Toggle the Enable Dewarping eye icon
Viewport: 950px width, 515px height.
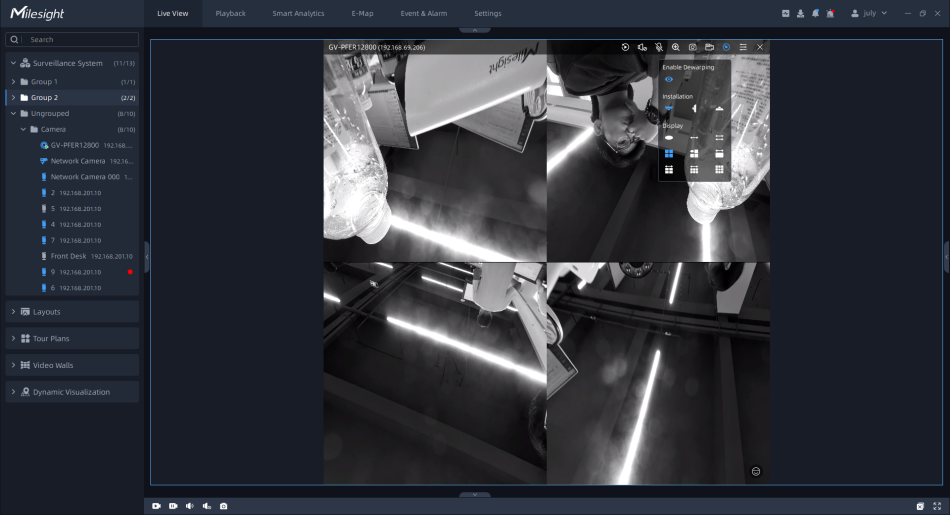669,79
